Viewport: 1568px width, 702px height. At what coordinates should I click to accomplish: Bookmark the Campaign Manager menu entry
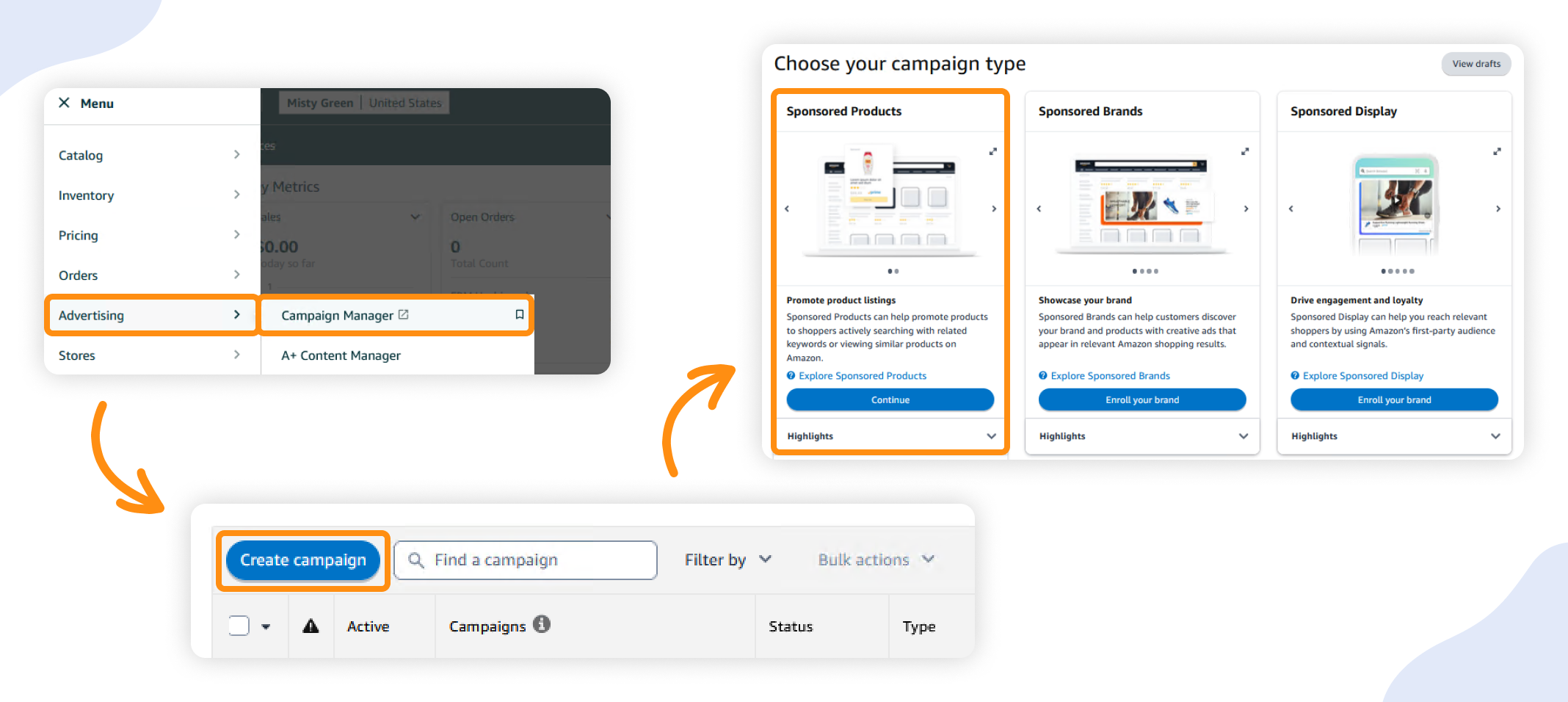coord(519,314)
